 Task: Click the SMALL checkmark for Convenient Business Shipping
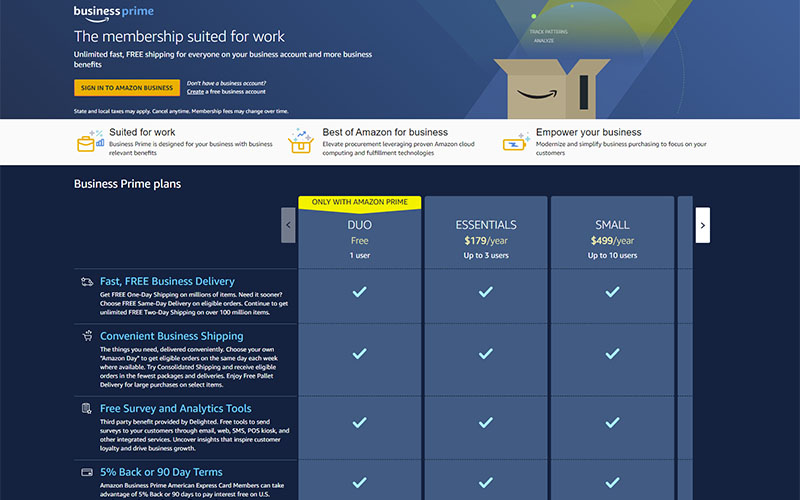click(612, 354)
